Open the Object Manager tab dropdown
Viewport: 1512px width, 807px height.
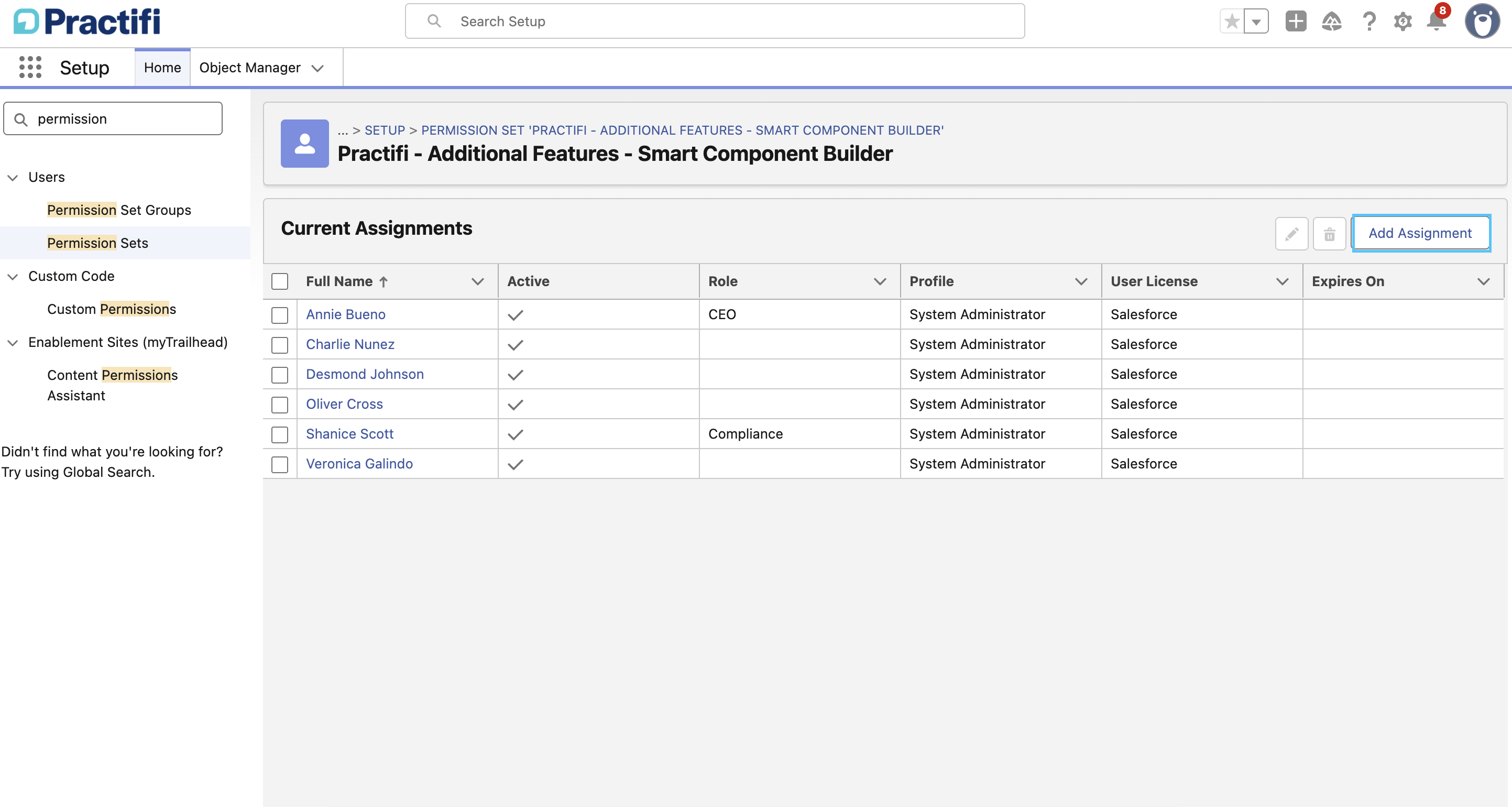317,68
